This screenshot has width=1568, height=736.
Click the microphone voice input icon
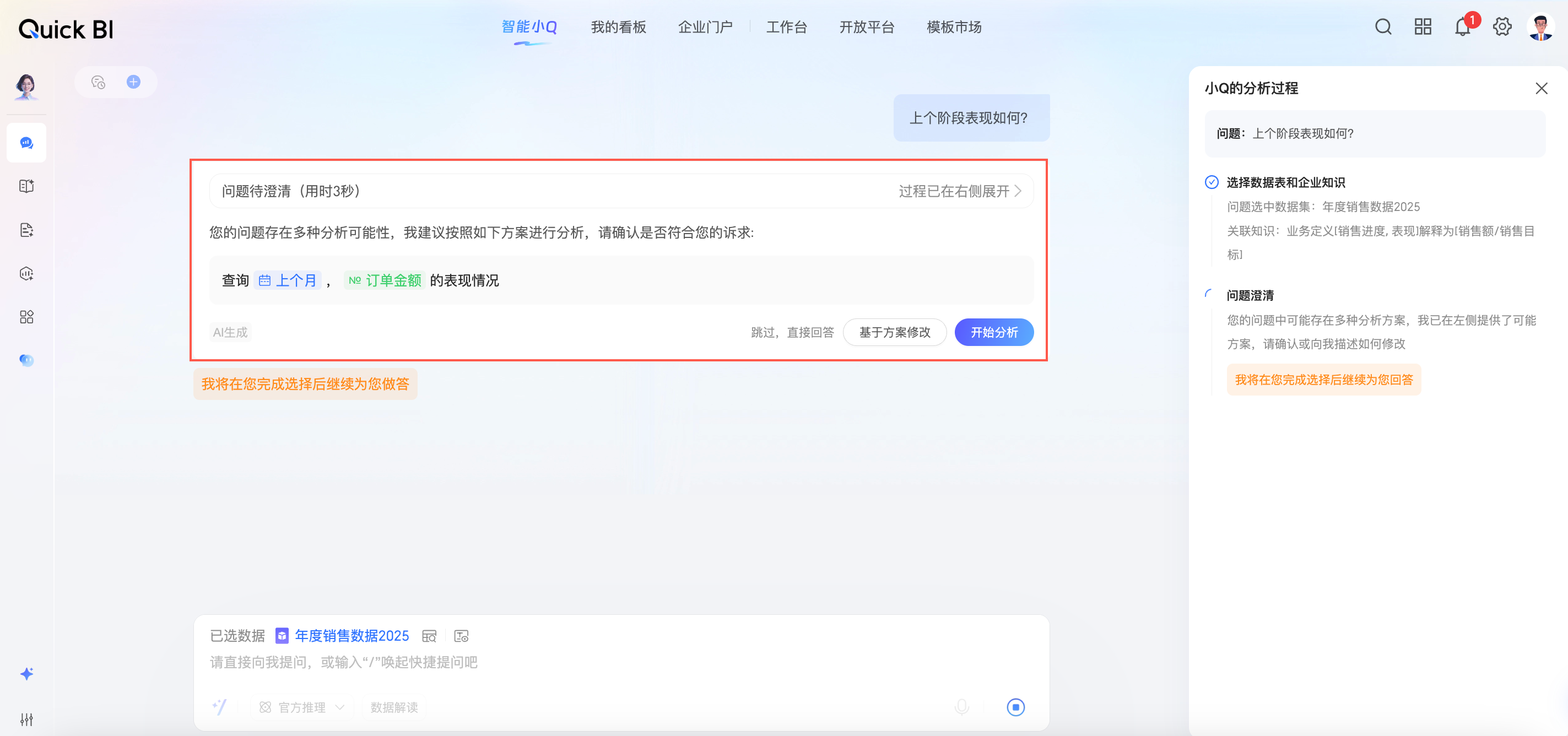click(x=962, y=707)
